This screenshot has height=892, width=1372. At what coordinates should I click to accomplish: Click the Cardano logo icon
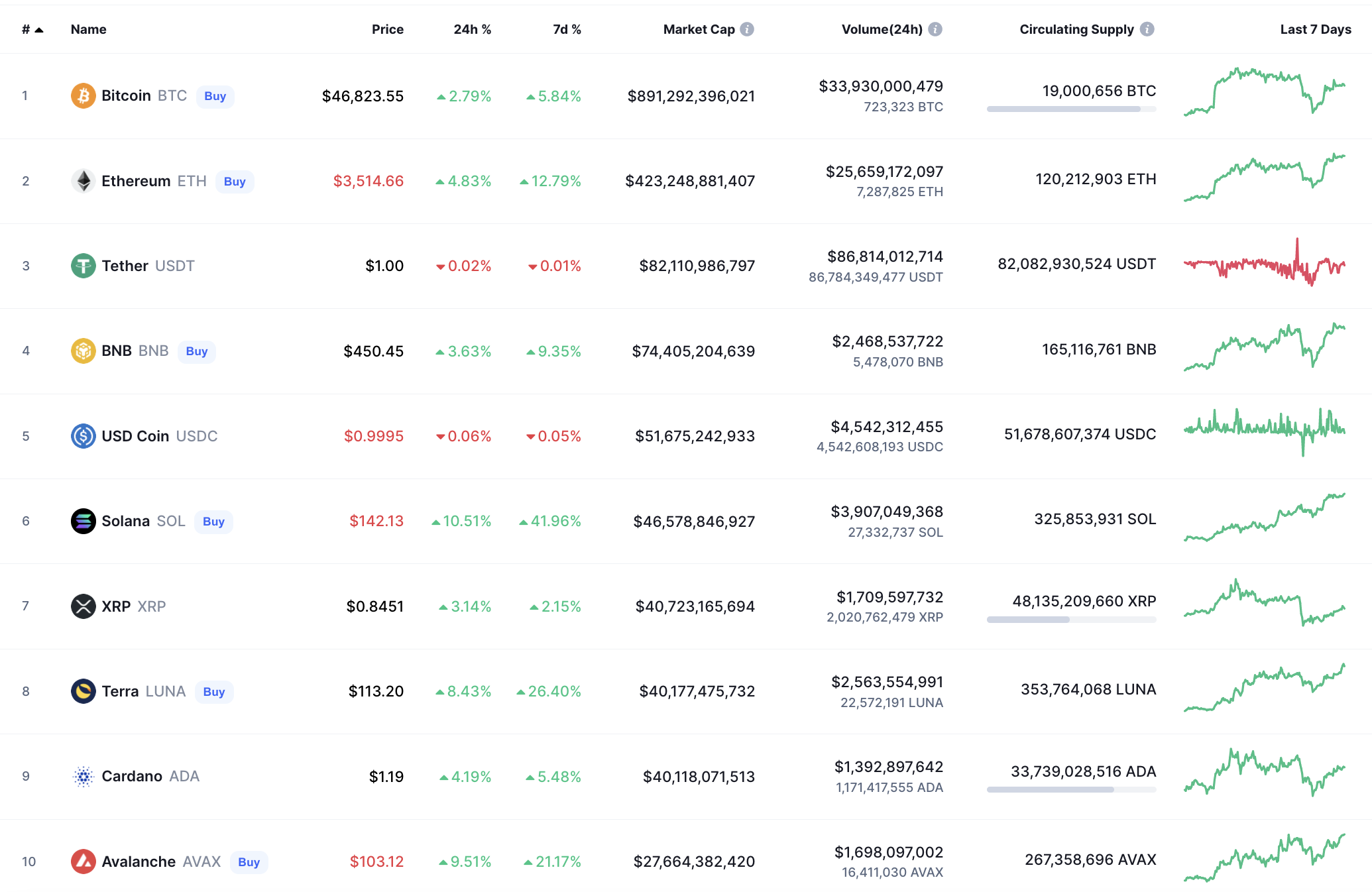(83, 776)
